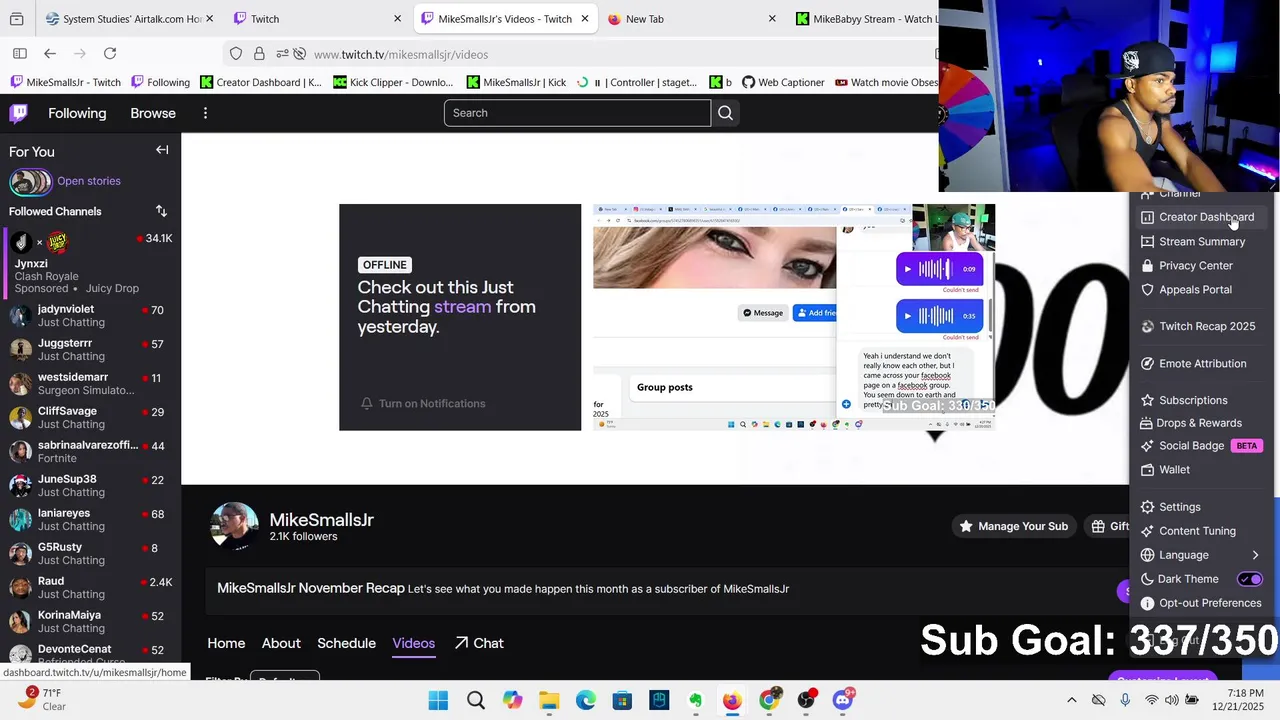
Task: Open yesterday's stream video thumbnail
Action: pyautogui.click(x=794, y=317)
